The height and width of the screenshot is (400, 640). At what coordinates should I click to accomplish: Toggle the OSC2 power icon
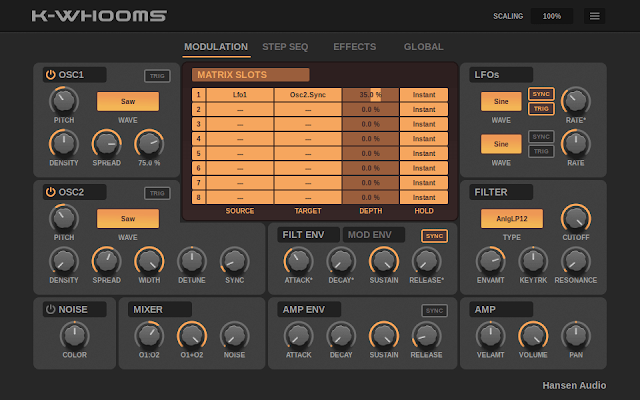click(x=50, y=192)
